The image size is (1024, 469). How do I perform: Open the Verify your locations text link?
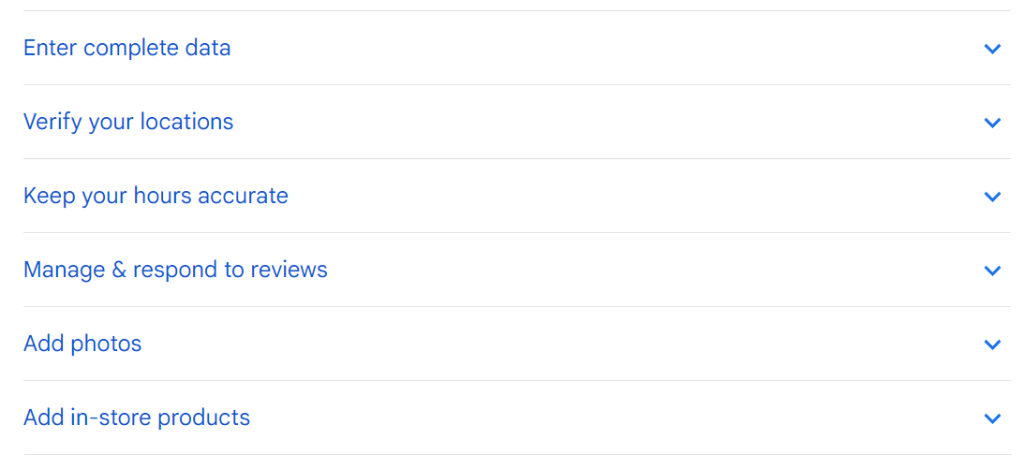(x=128, y=121)
